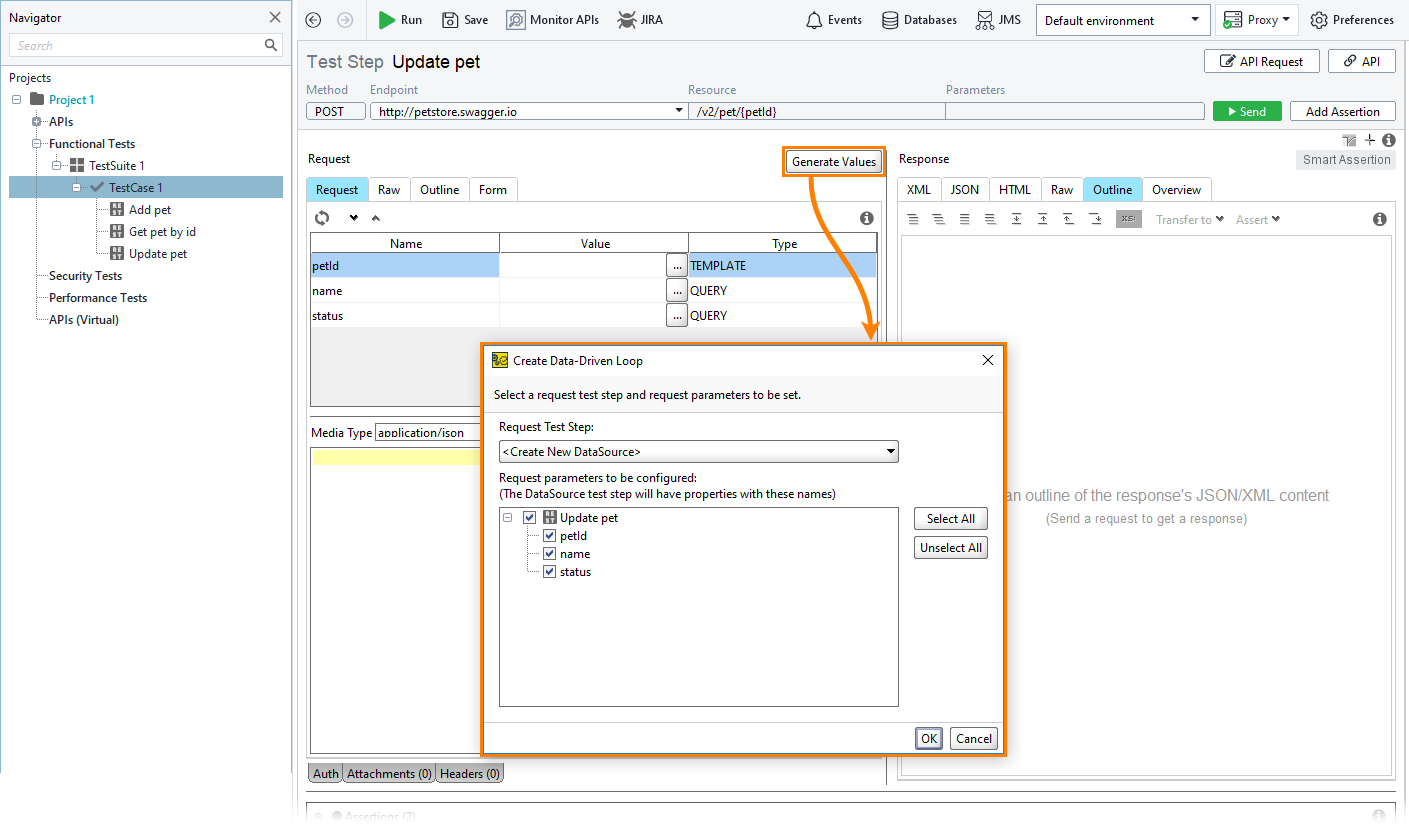Click the back navigation arrow icon
1409x827 pixels.
[313, 20]
